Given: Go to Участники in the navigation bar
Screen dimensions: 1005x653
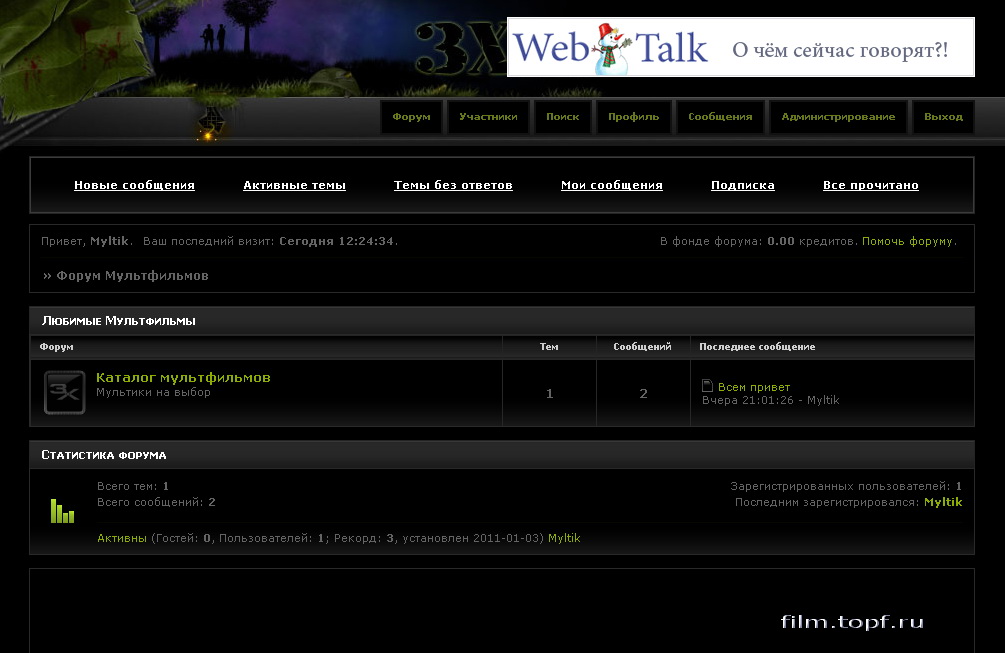Looking at the screenshot, I should point(488,117).
